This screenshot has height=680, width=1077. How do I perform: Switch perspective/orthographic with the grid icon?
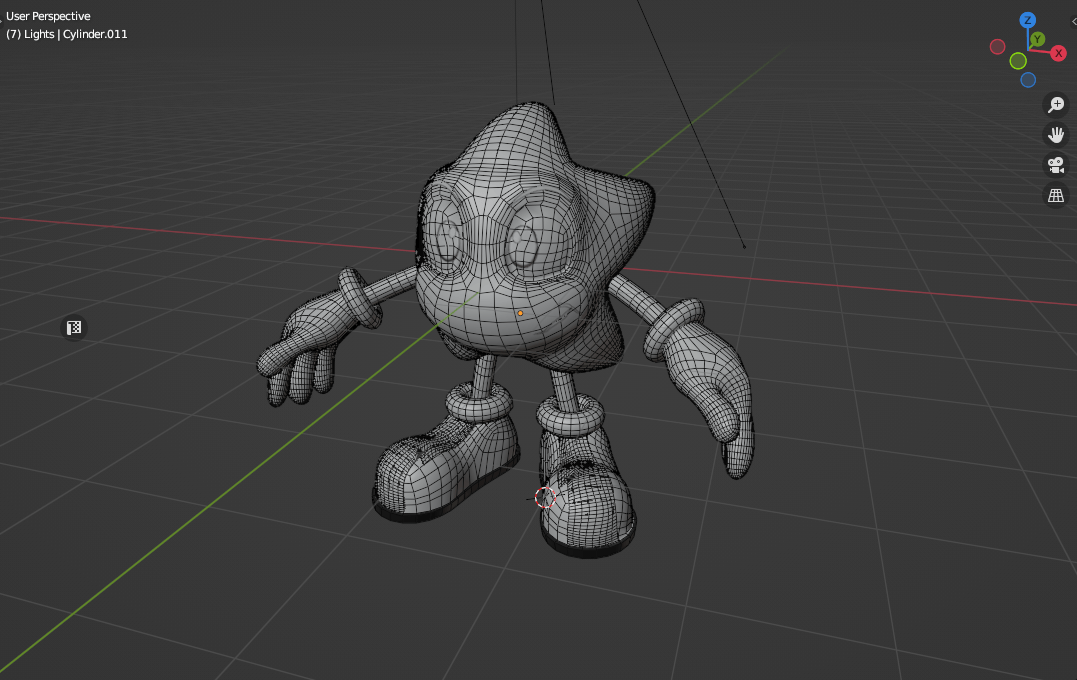[1056, 195]
